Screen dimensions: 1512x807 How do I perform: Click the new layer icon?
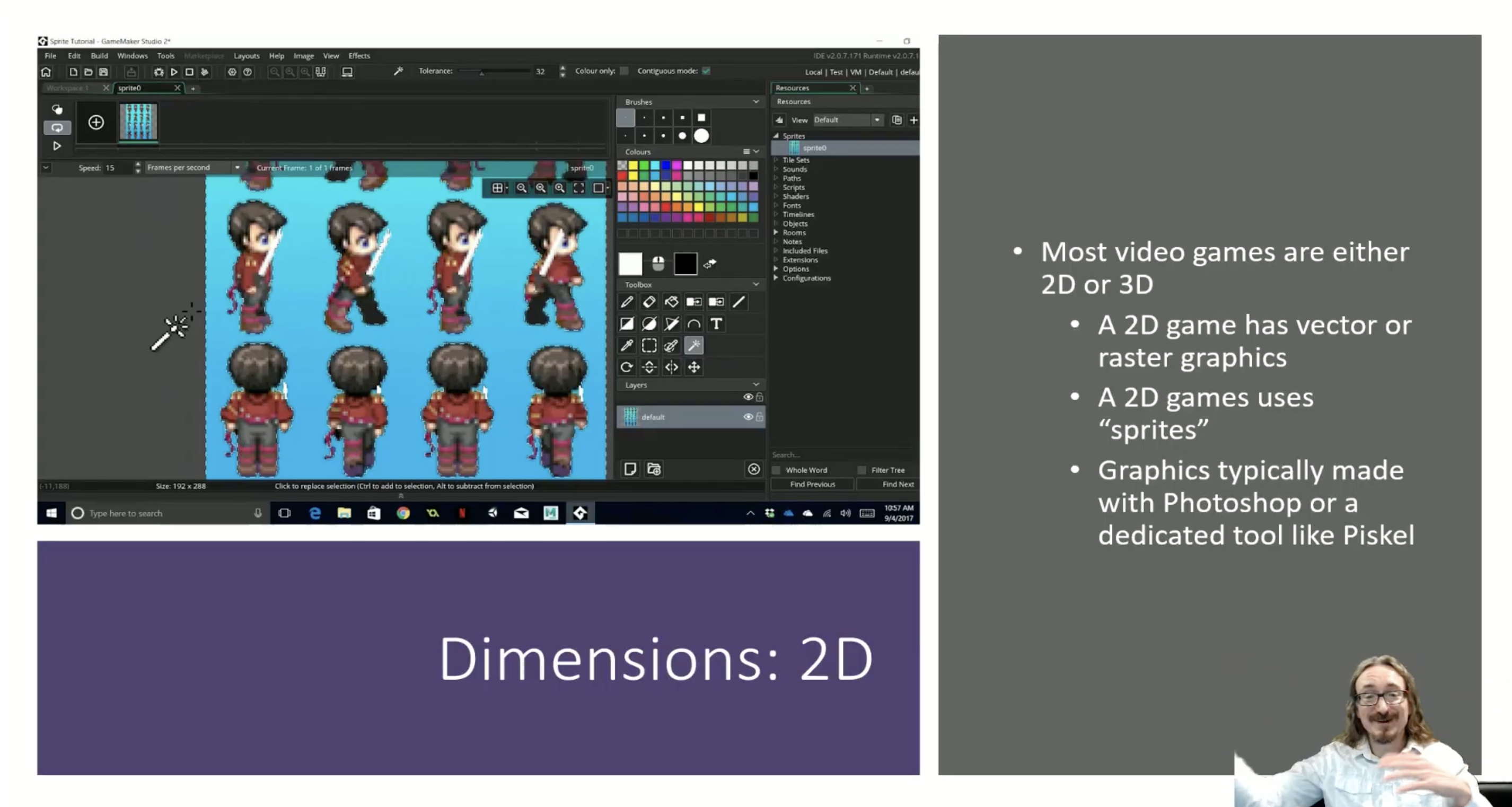click(x=630, y=469)
